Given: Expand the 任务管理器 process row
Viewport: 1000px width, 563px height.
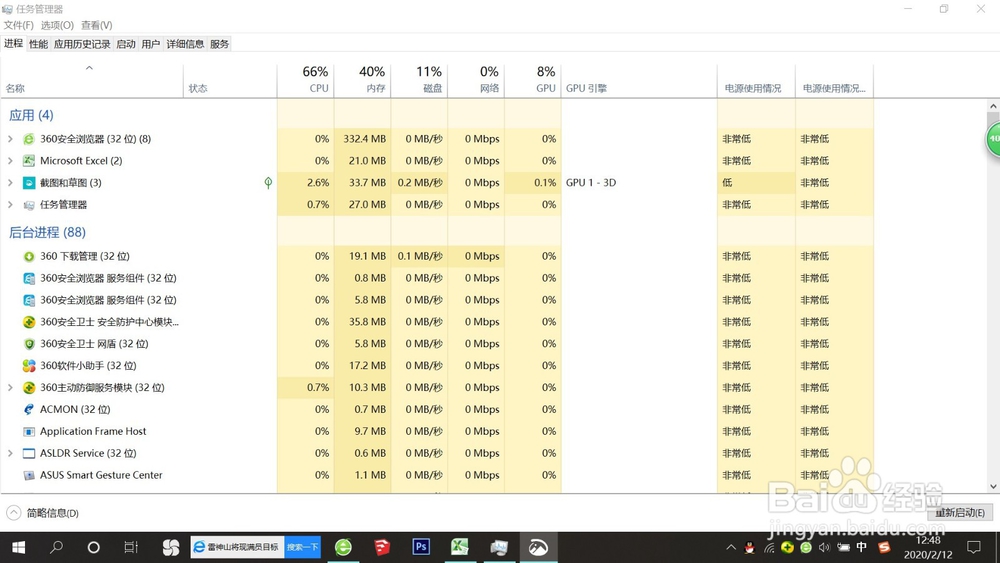Looking at the screenshot, I should click(10, 205).
